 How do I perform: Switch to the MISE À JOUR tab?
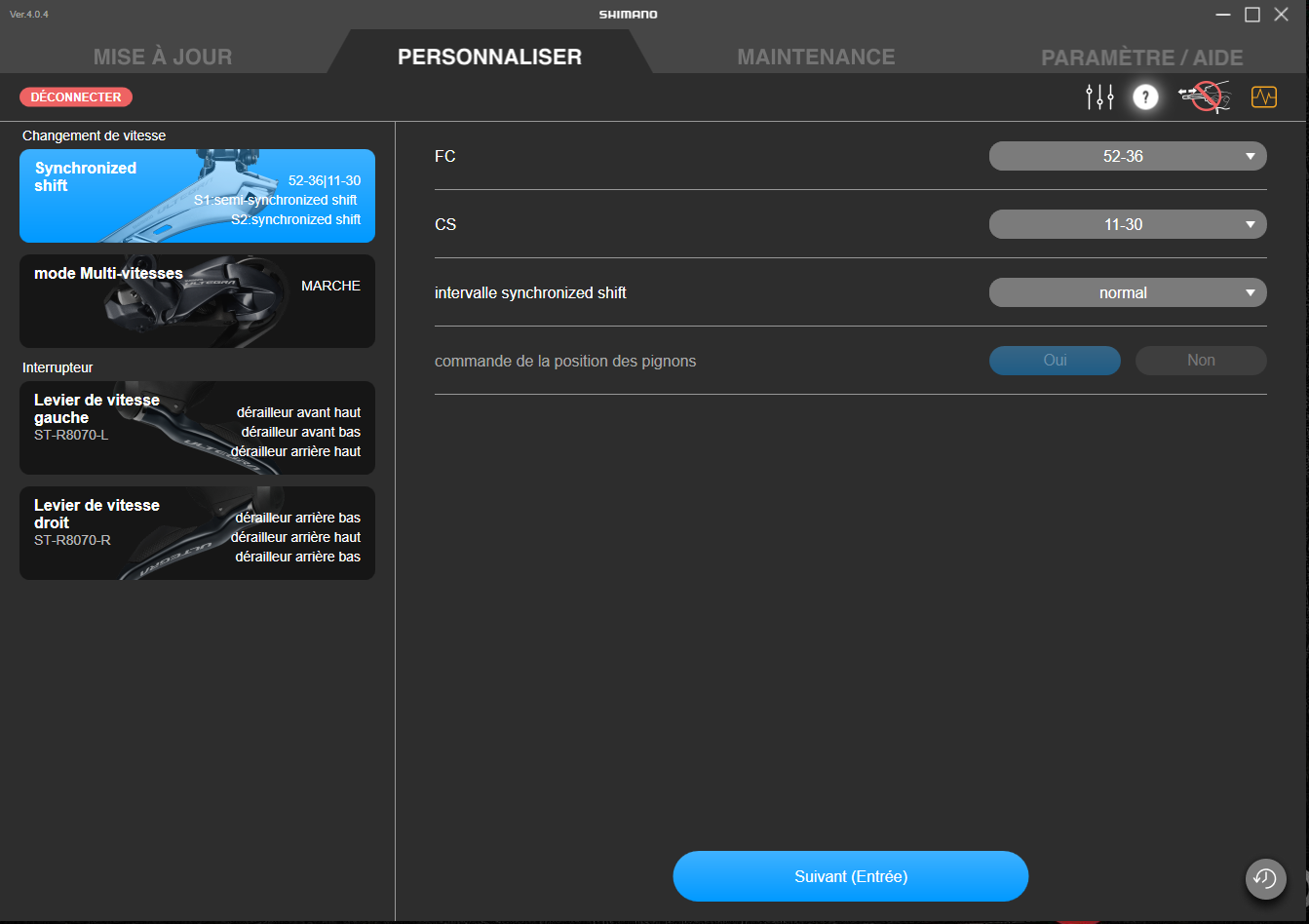(x=163, y=57)
